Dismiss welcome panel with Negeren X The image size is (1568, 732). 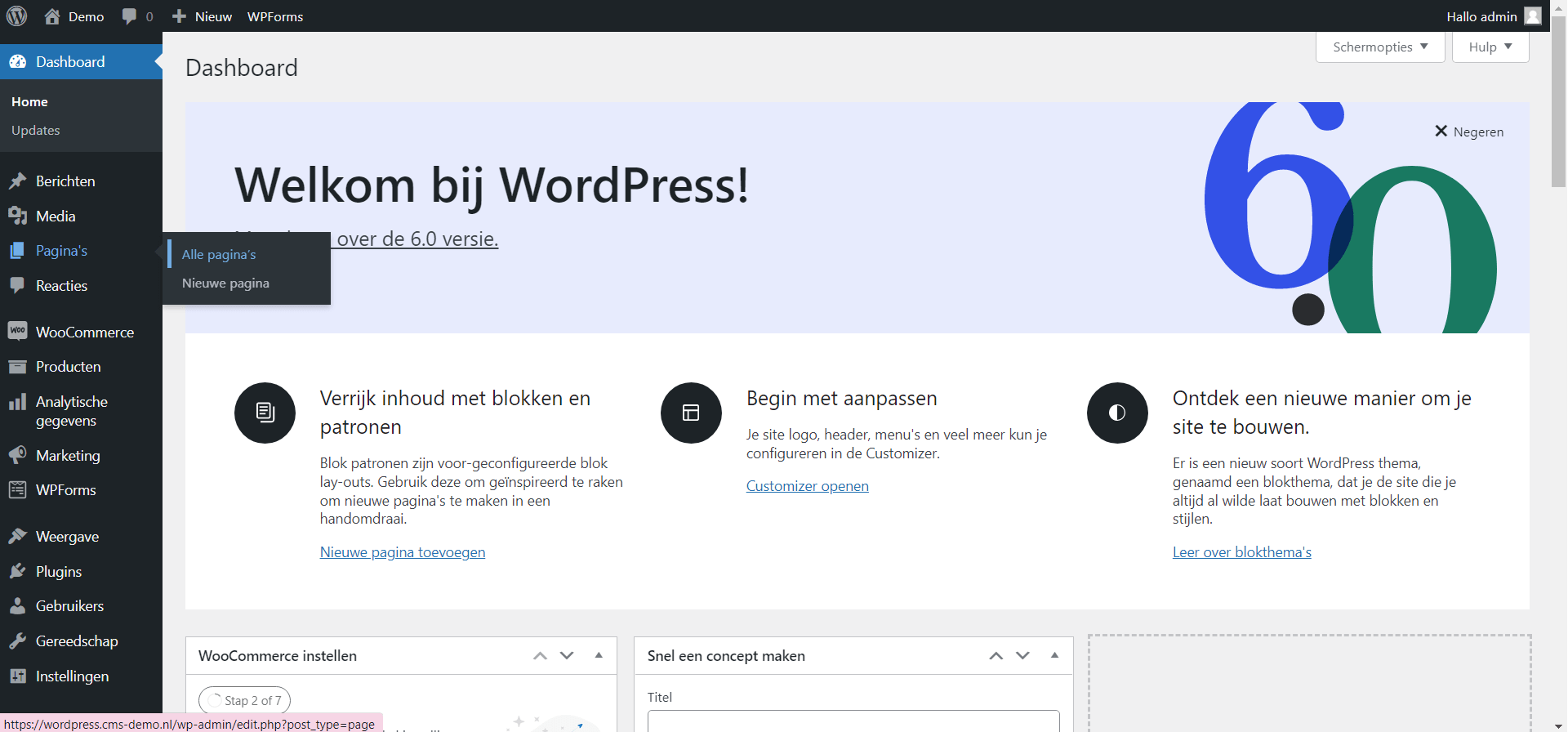click(1469, 132)
